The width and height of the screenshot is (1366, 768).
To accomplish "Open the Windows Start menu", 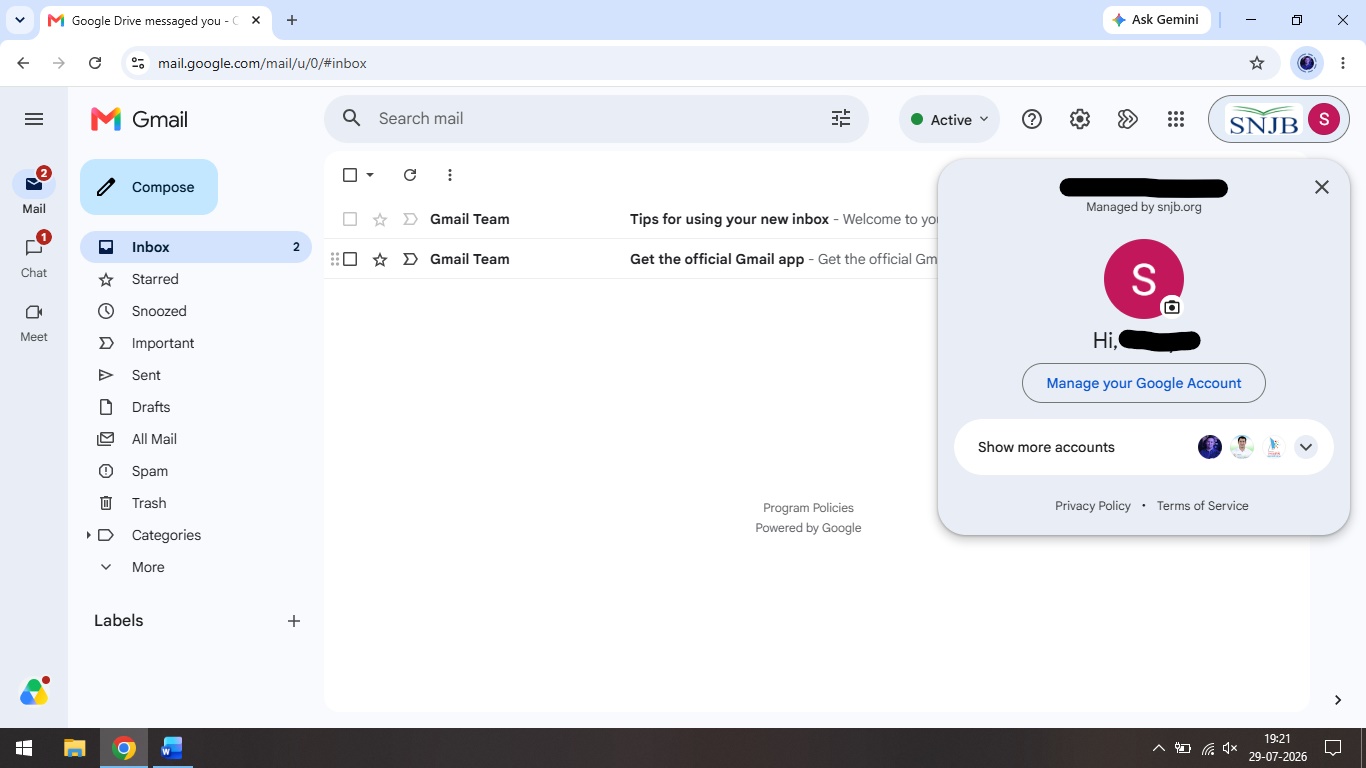I will [24, 748].
